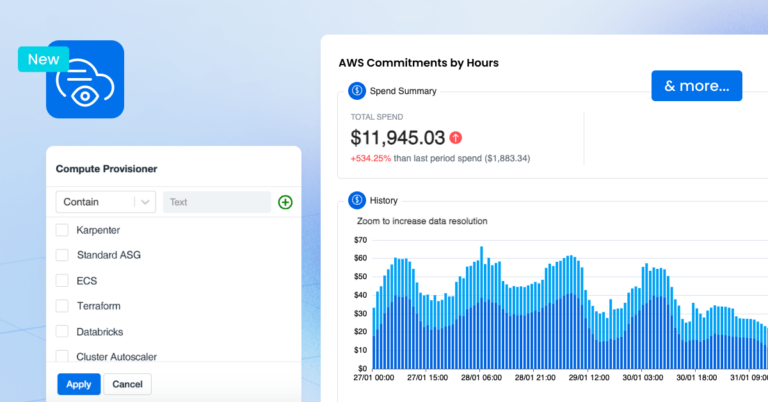Viewport: 768px width, 402px height.
Task: Click the Cancel button
Action: coord(127,384)
